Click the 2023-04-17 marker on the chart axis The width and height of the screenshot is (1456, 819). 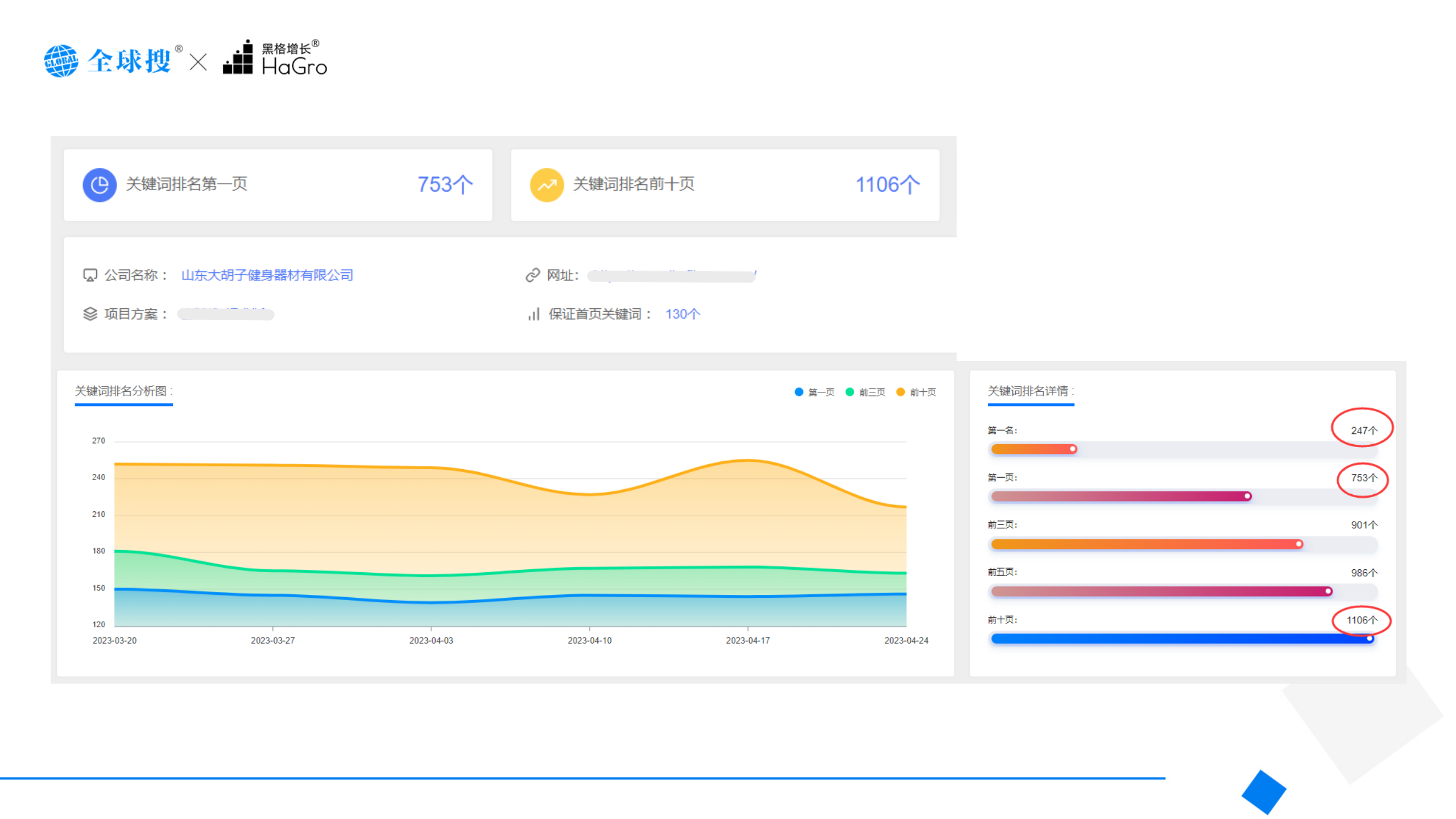[747, 640]
